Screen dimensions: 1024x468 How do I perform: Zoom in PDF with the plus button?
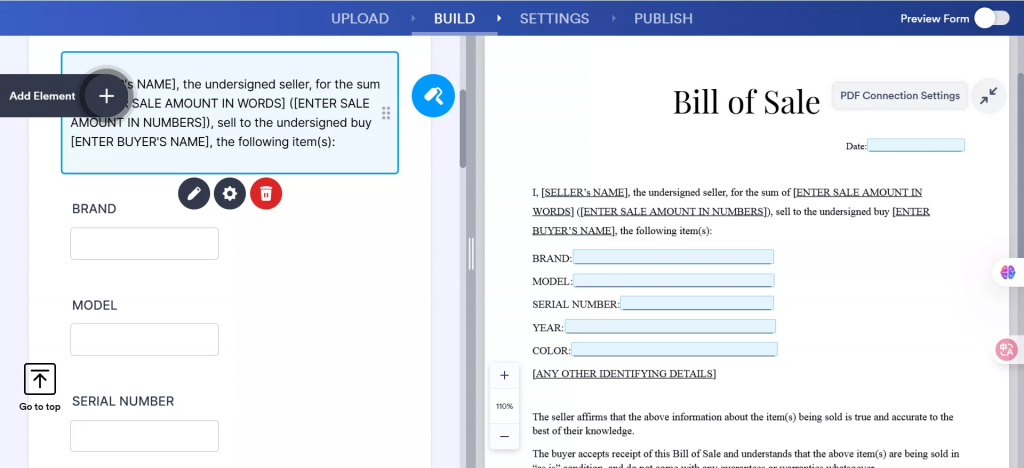coord(504,375)
